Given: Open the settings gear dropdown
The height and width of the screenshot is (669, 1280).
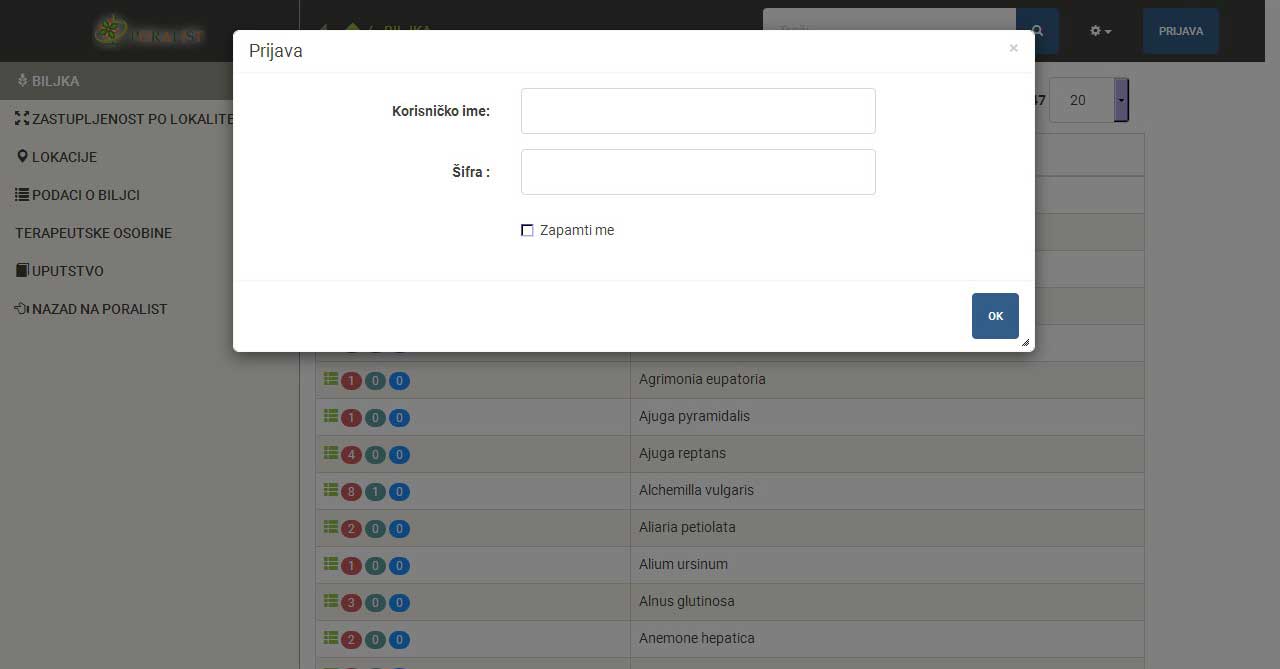Looking at the screenshot, I should (x=1100, y=31).
